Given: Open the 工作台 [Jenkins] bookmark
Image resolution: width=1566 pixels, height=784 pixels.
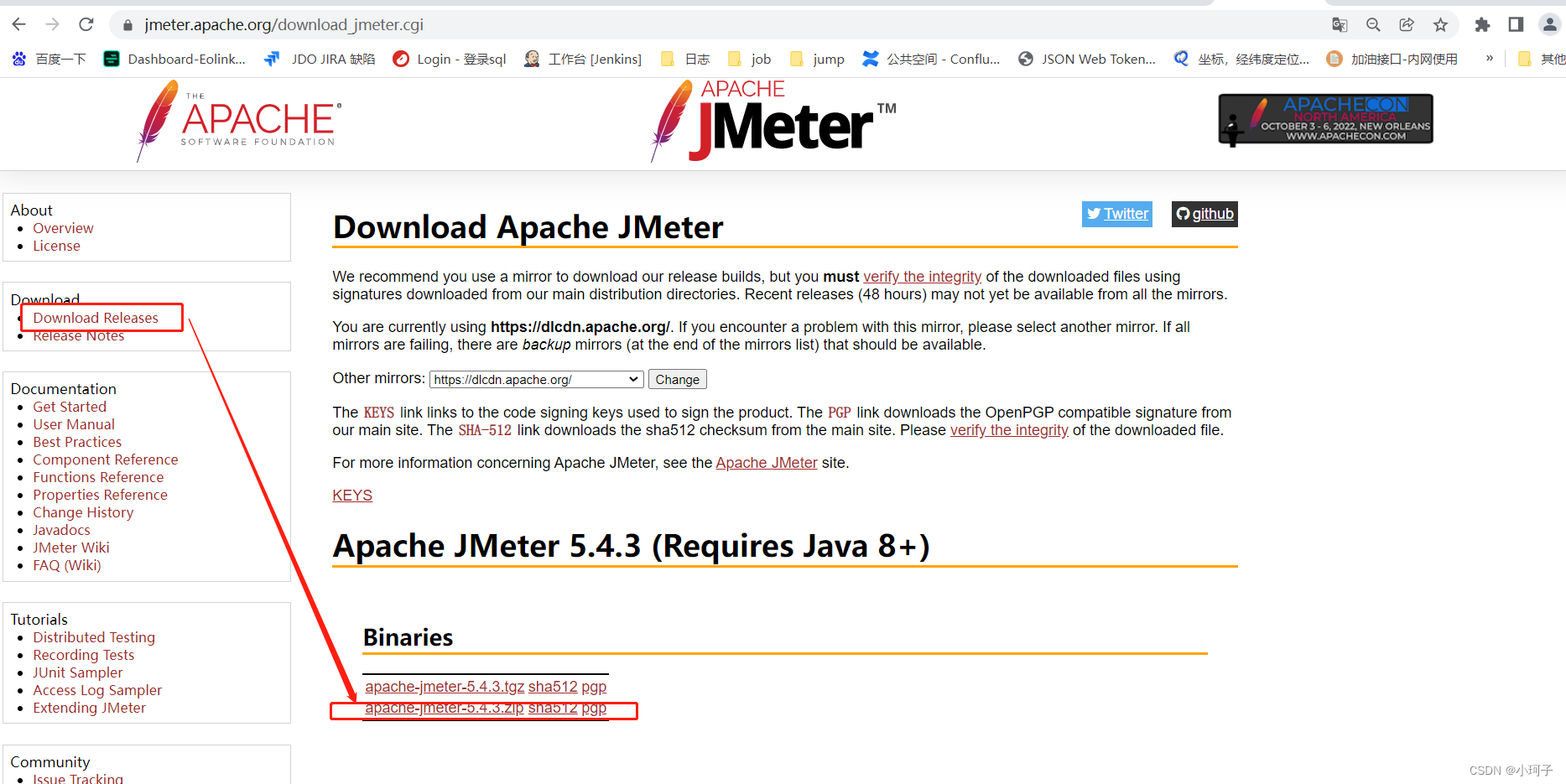Looking at the screenshot, I should tap(583, 59).
